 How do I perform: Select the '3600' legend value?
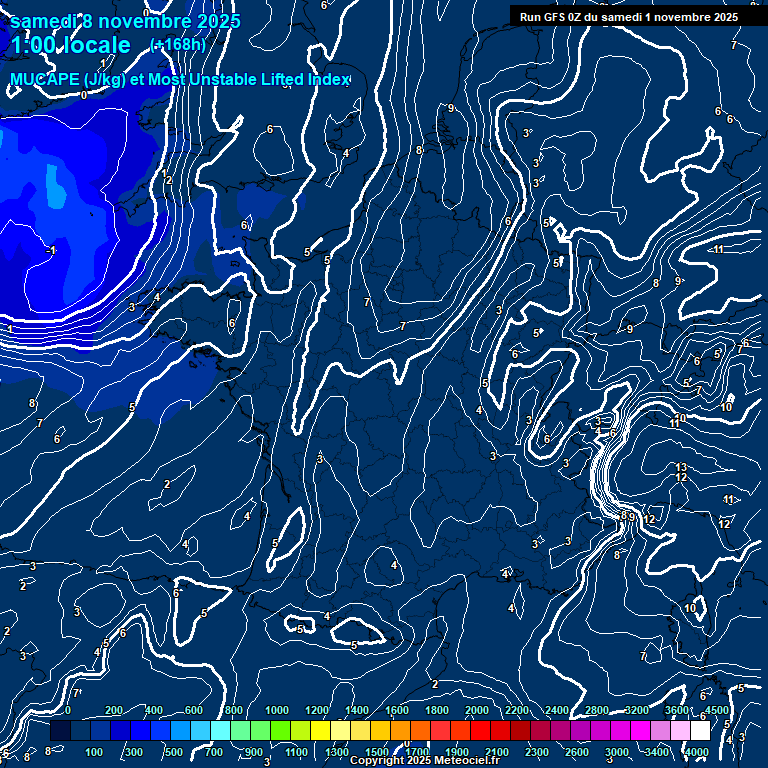click(x=677, y=710)
